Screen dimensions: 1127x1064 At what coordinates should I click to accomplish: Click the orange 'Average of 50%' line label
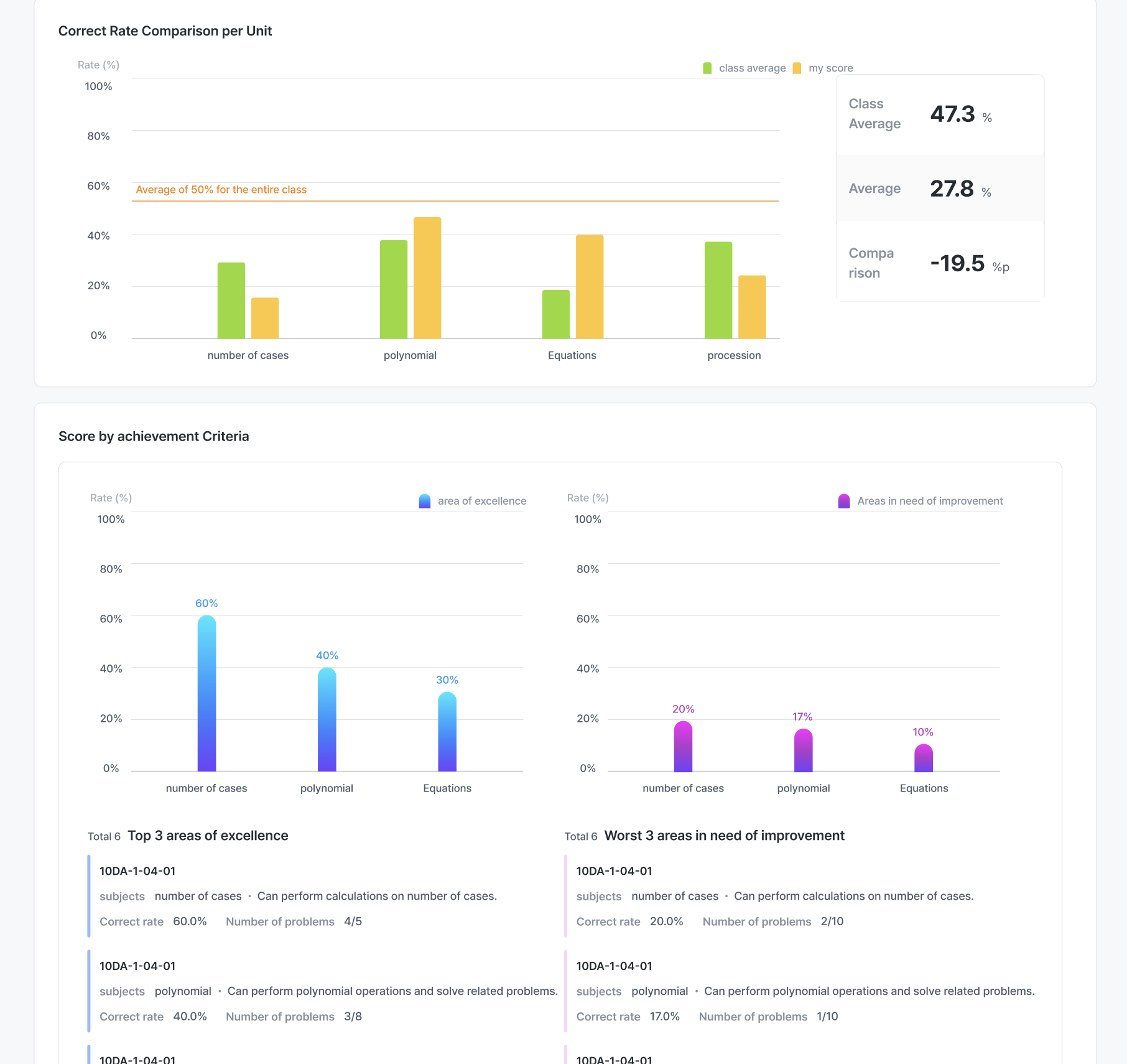click(x=221, y=190)
